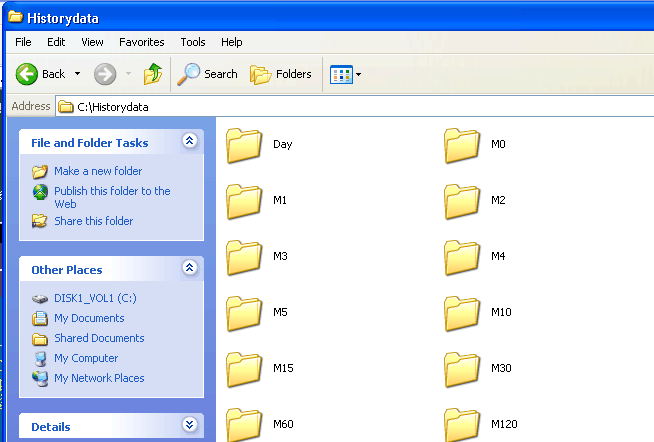Select the M30 folder icon
654x442 pixels.
pyautogui.click(x=462, y=369)
